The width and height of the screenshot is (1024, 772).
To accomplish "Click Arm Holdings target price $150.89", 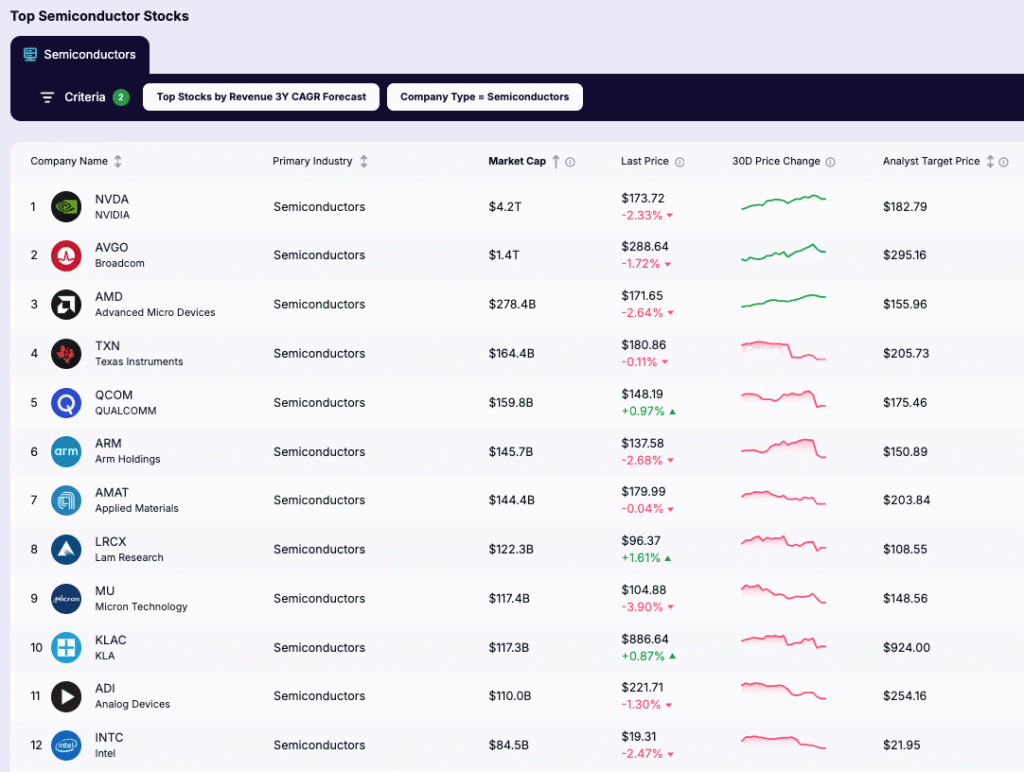I will pyautogui.click(x=905, y=451).
